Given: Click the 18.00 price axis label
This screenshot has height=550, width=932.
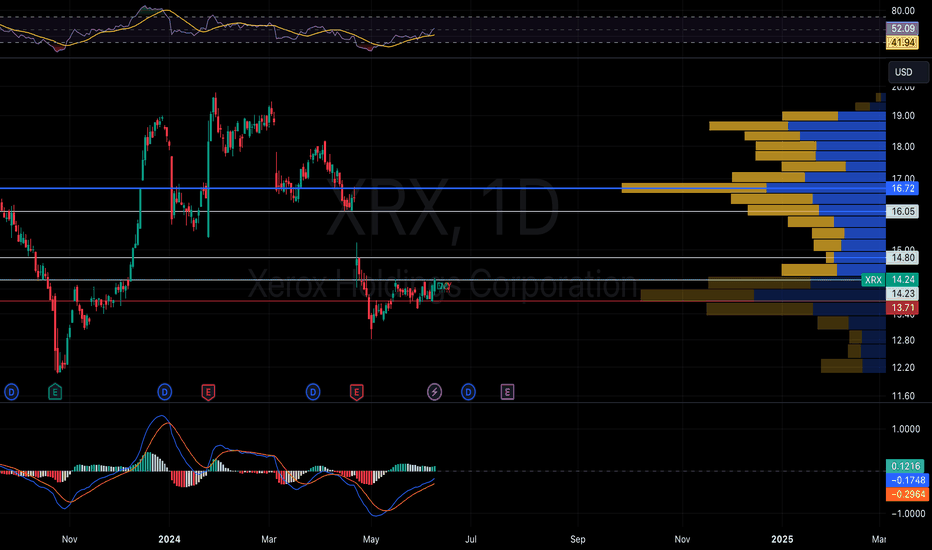Looking at the screenshot, I should [903, 147].
